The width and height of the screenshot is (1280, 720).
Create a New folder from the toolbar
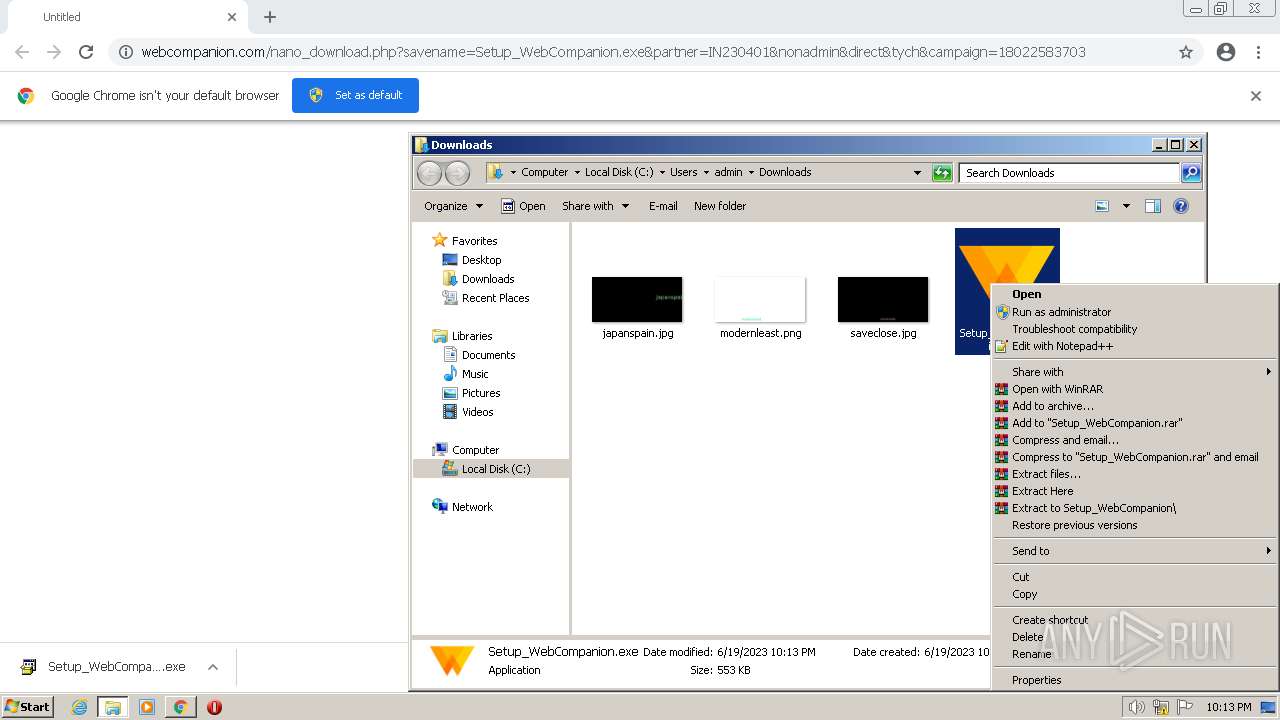tap(720, 206)
